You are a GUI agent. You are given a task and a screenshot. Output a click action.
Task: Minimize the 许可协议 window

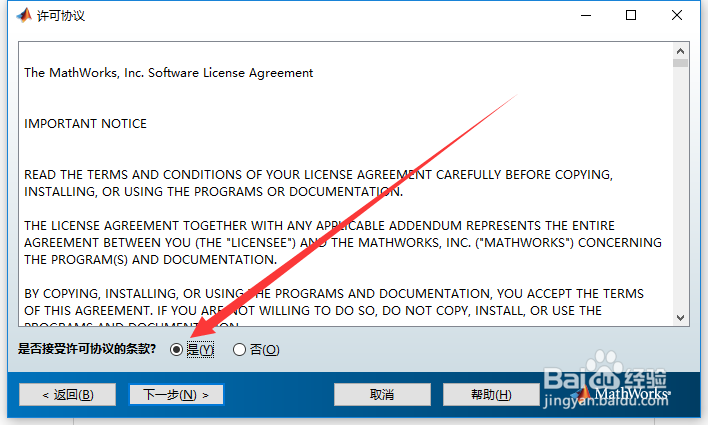point(586,15)
